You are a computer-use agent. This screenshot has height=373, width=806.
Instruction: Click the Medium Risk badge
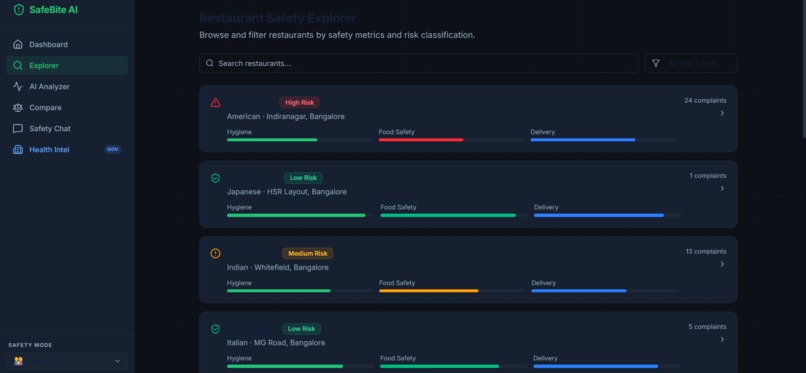[x=307, y=253]
